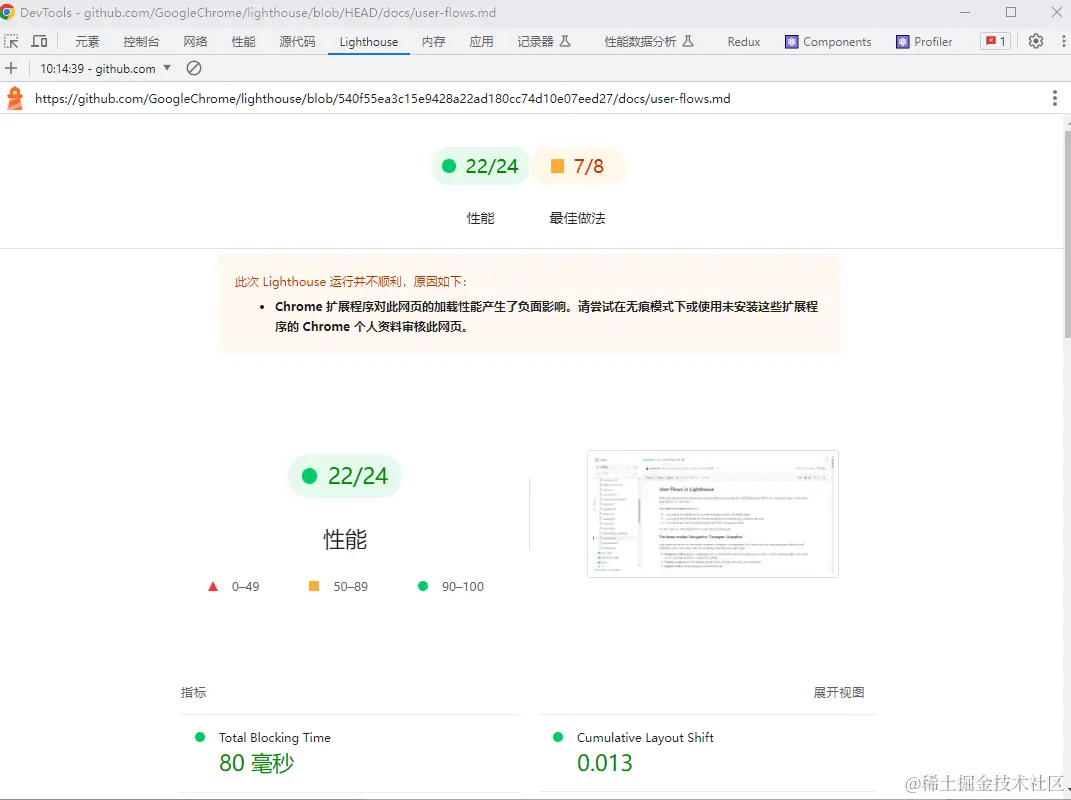This screenshot has width=1071, height=800.
Task: Switch to the 网络 tab
Action: click(x=195, y=42)
